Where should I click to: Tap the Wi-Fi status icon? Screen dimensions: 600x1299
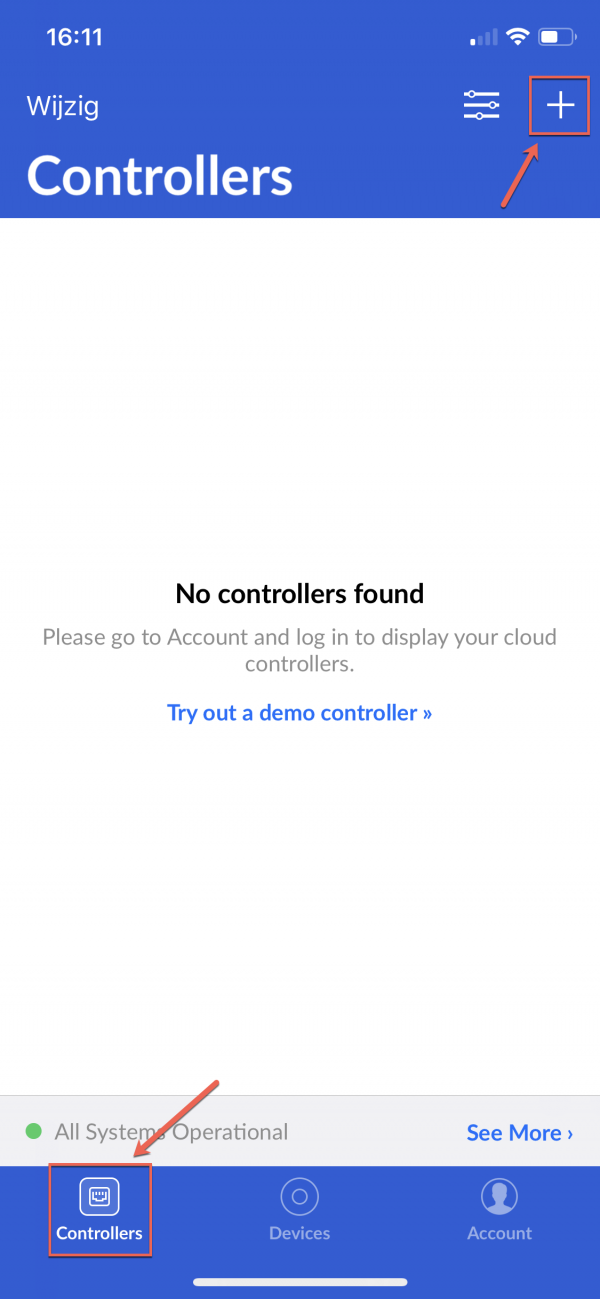click(517, 38)
